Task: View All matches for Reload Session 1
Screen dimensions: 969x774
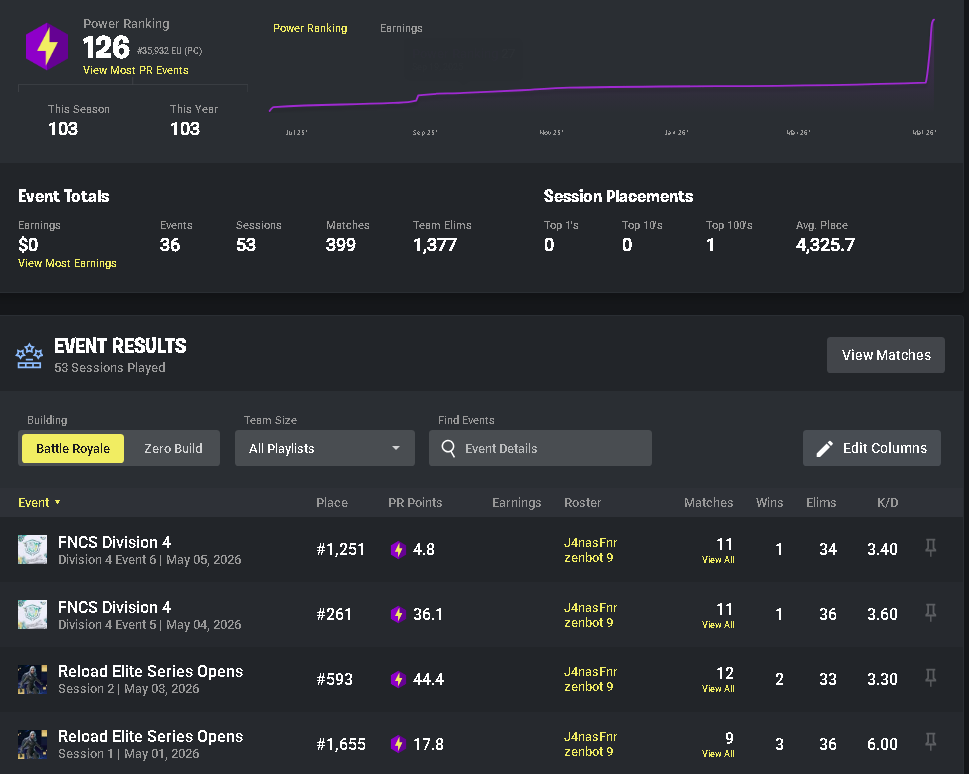Action: 718,754
